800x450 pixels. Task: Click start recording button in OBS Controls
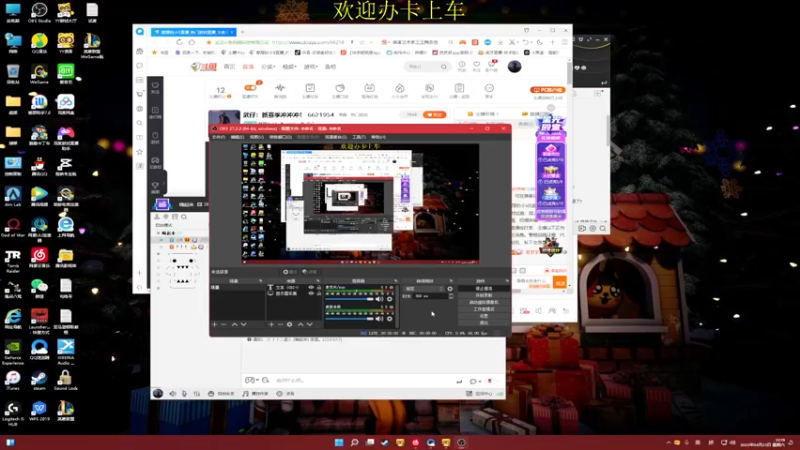(x=484, y=295)
